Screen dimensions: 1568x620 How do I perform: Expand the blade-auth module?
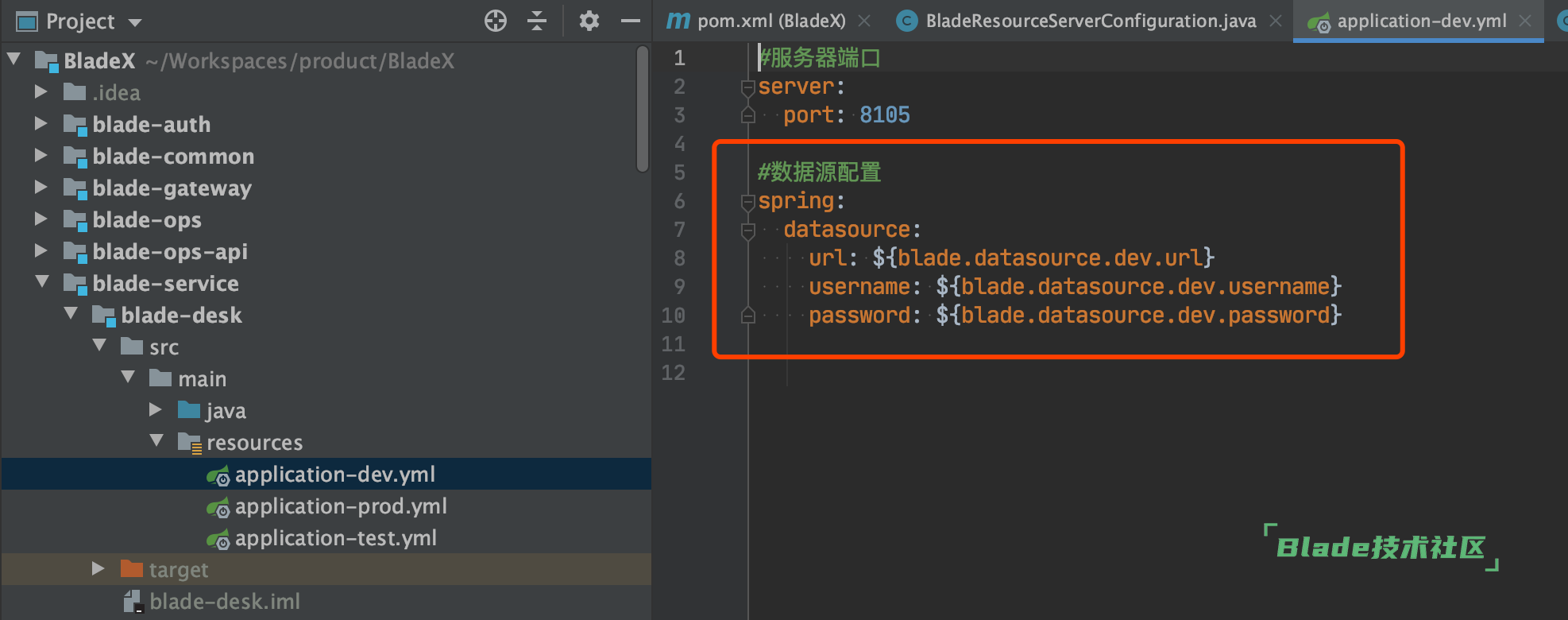pos(41,123)
